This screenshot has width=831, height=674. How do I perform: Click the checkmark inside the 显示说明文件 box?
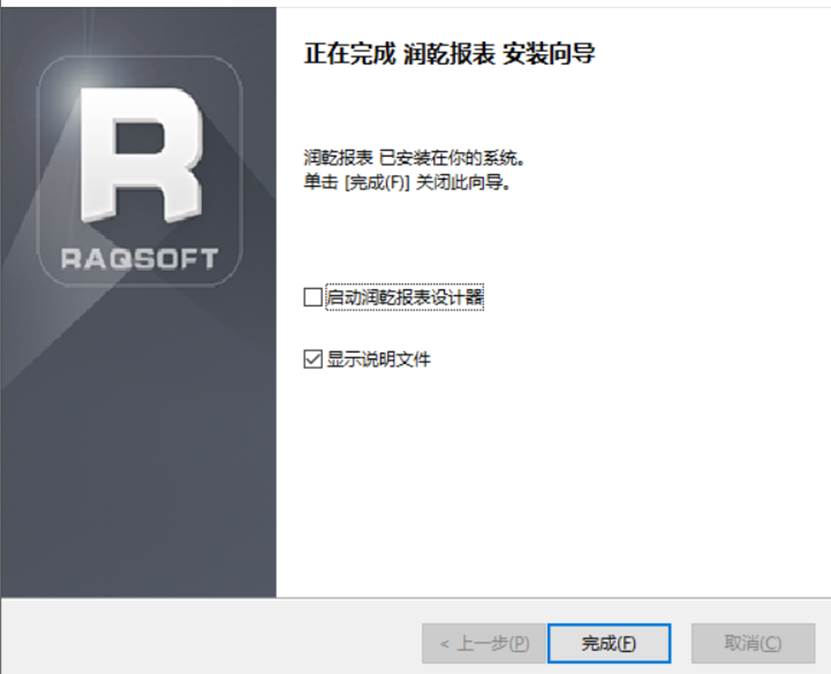pos(313,359)
